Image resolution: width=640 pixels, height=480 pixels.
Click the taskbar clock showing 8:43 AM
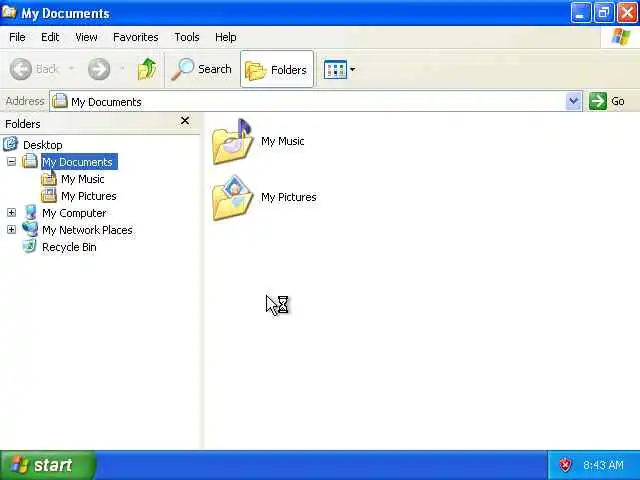tap(603, 465)
